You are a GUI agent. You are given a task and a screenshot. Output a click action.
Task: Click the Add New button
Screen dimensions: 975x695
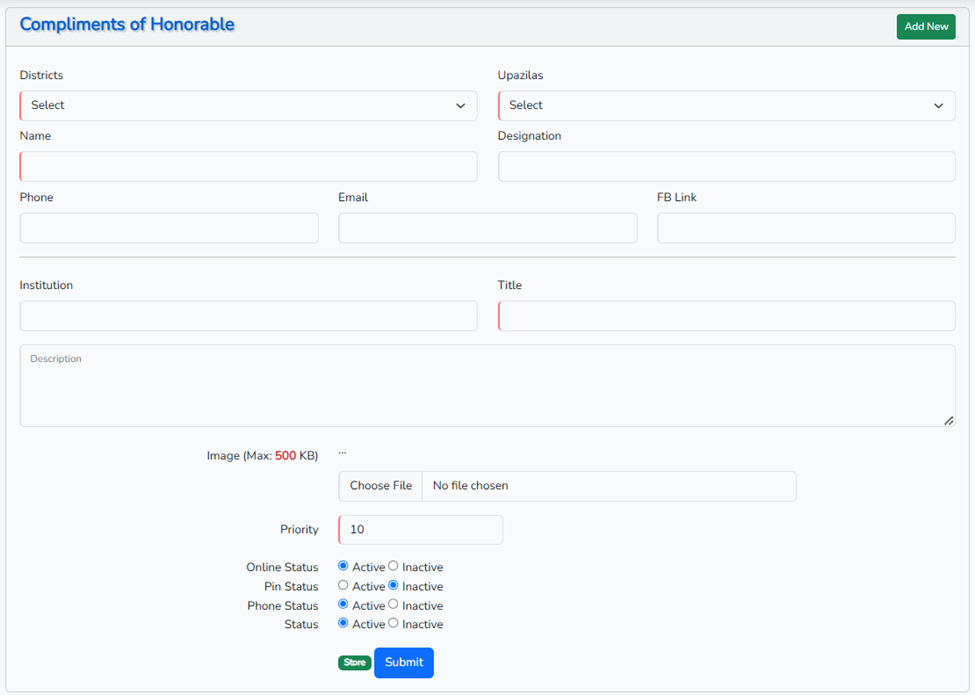[925, 27]
